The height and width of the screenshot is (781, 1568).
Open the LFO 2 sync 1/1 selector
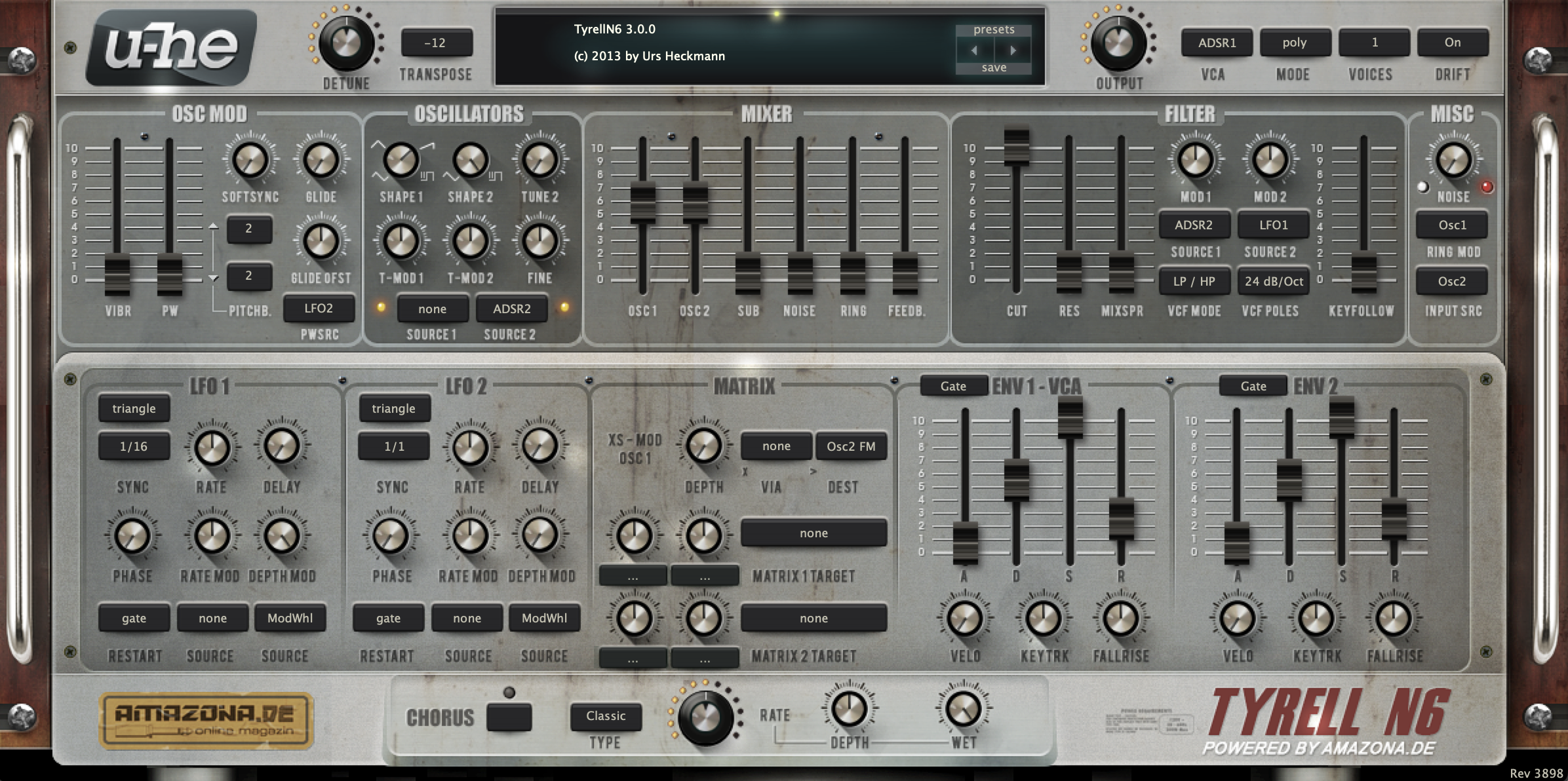click(x=394, y=446)
